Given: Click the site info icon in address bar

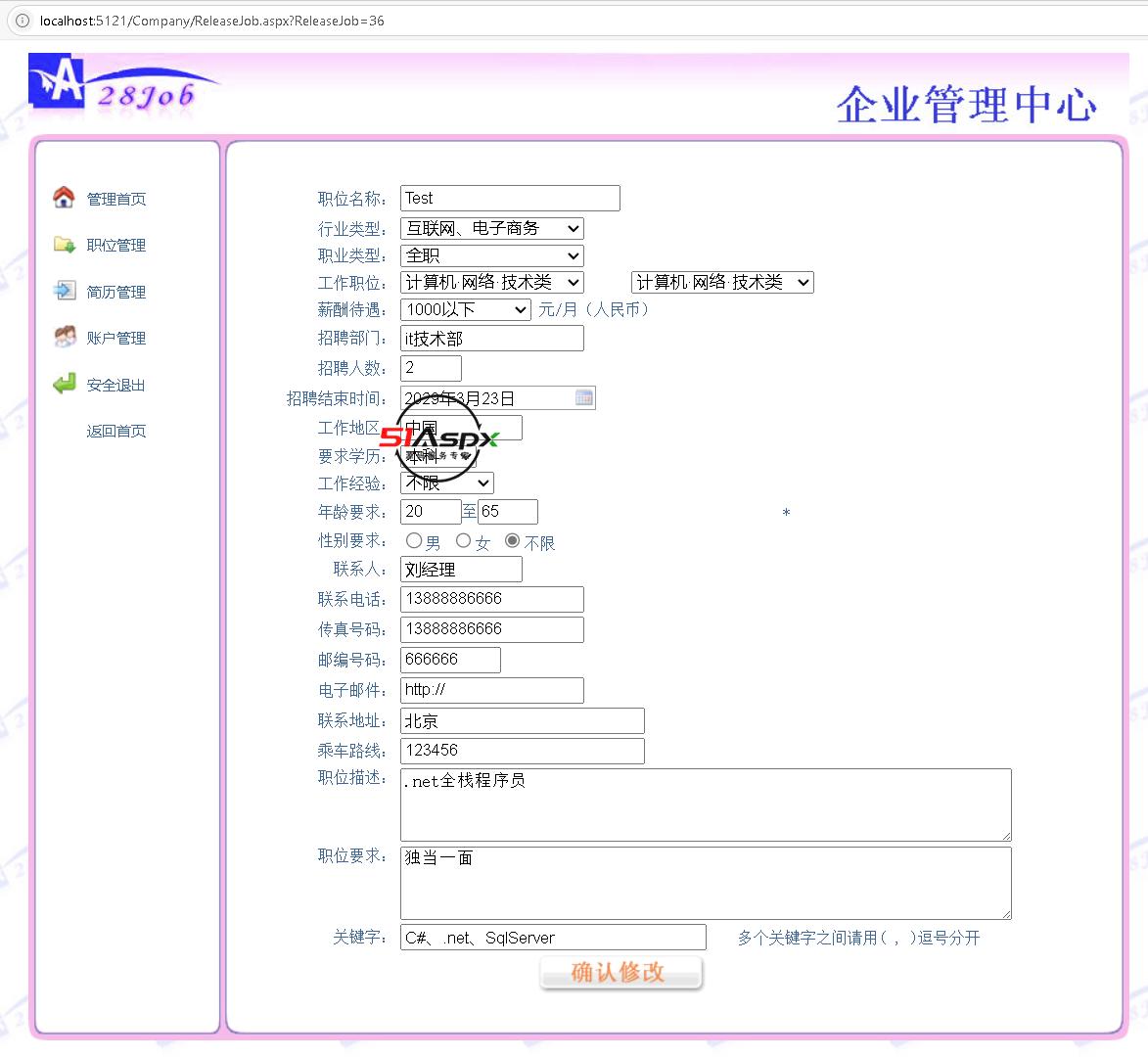Looking at the screenshot, I should pos(23,21).
